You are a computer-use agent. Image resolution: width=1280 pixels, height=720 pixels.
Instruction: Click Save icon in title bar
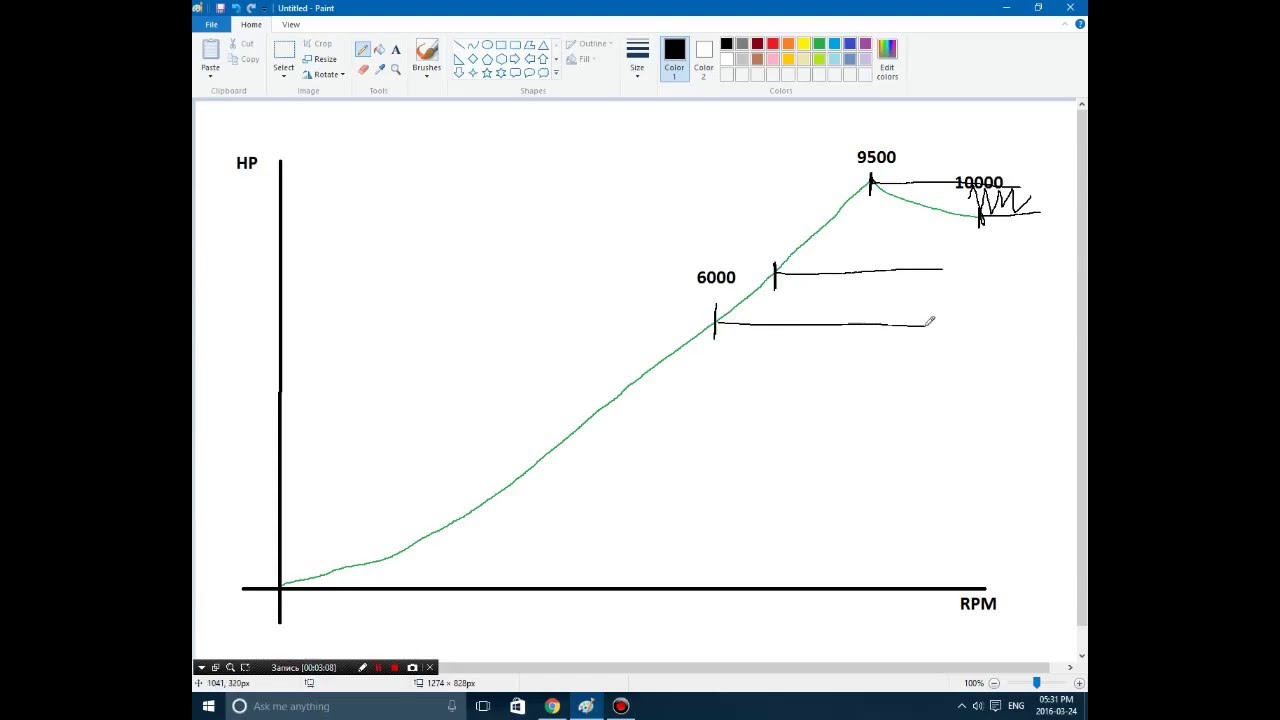point(220,8)
